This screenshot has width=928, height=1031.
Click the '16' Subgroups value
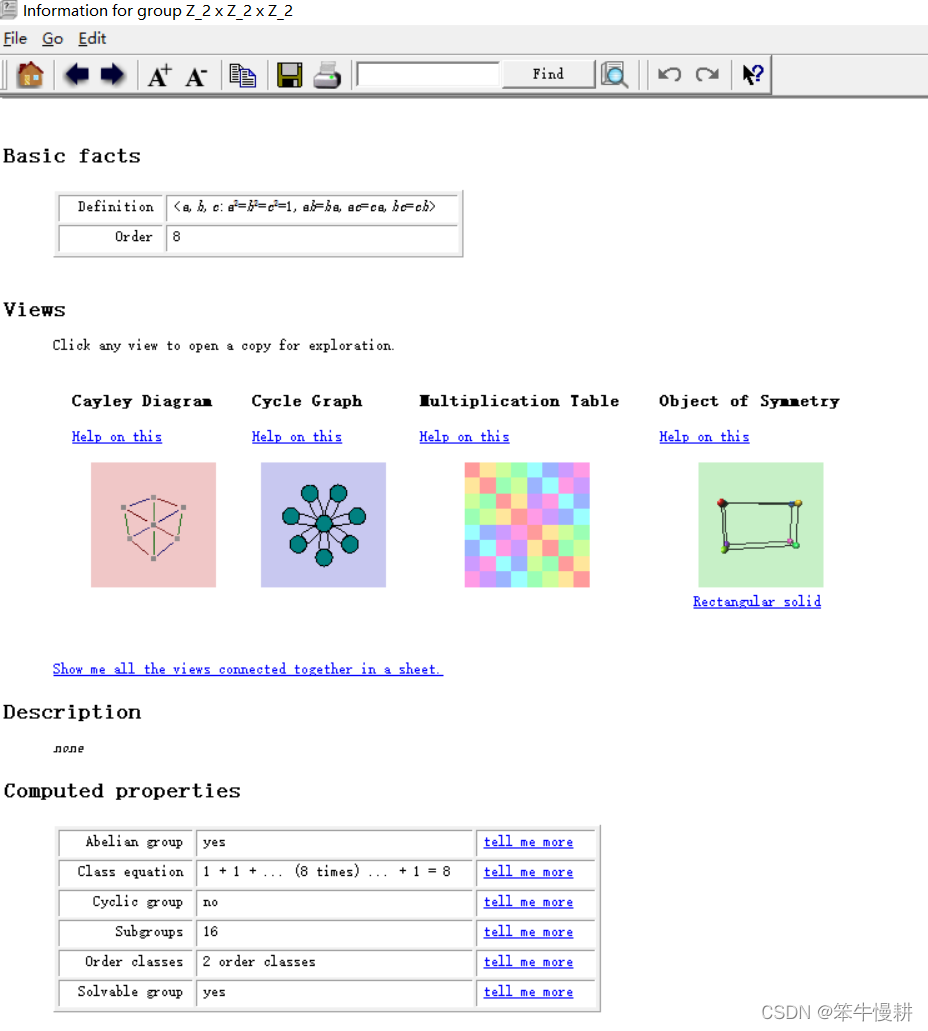tap(210, 932)
